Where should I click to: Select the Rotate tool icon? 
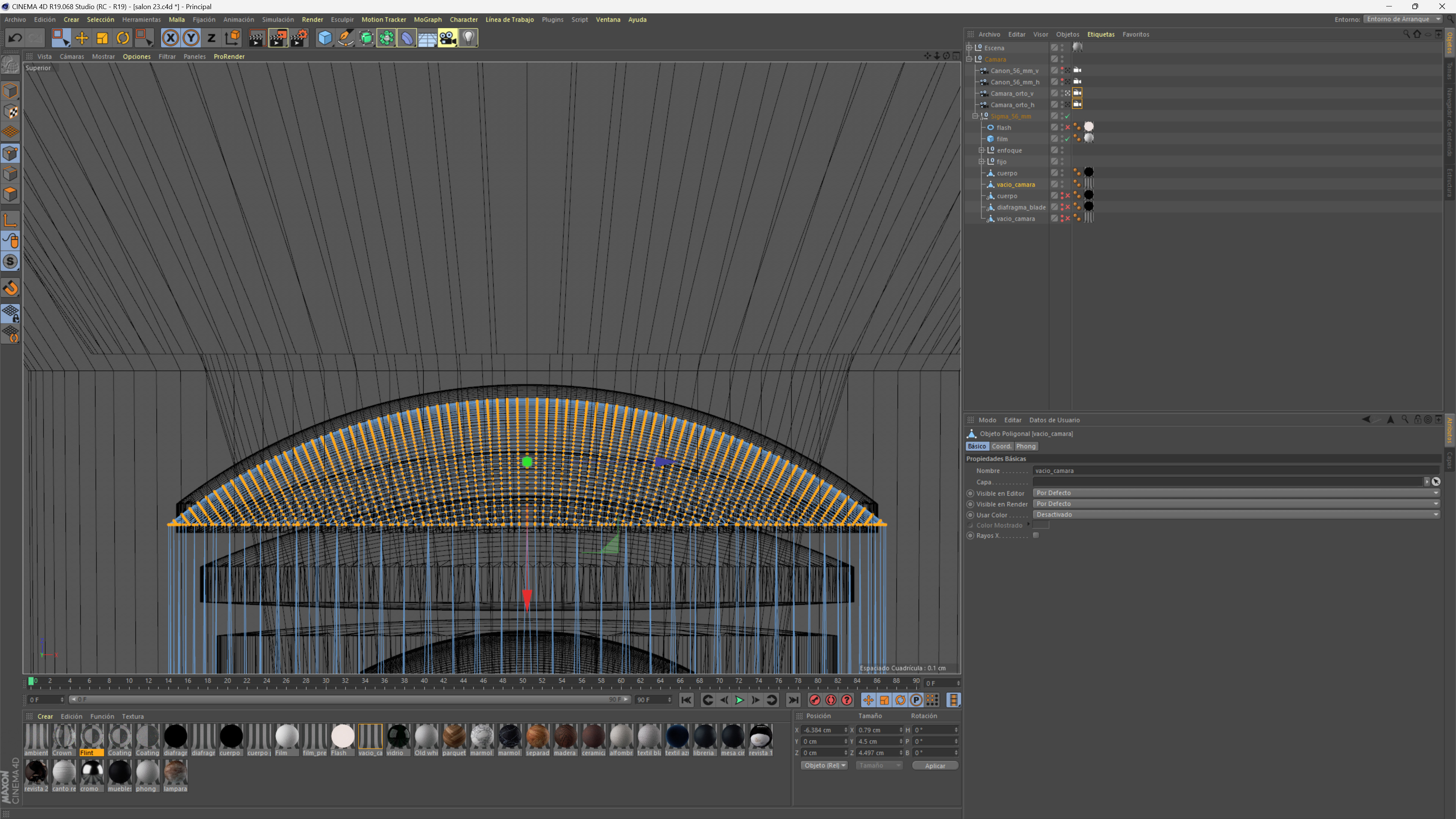[x=122, y=38]
